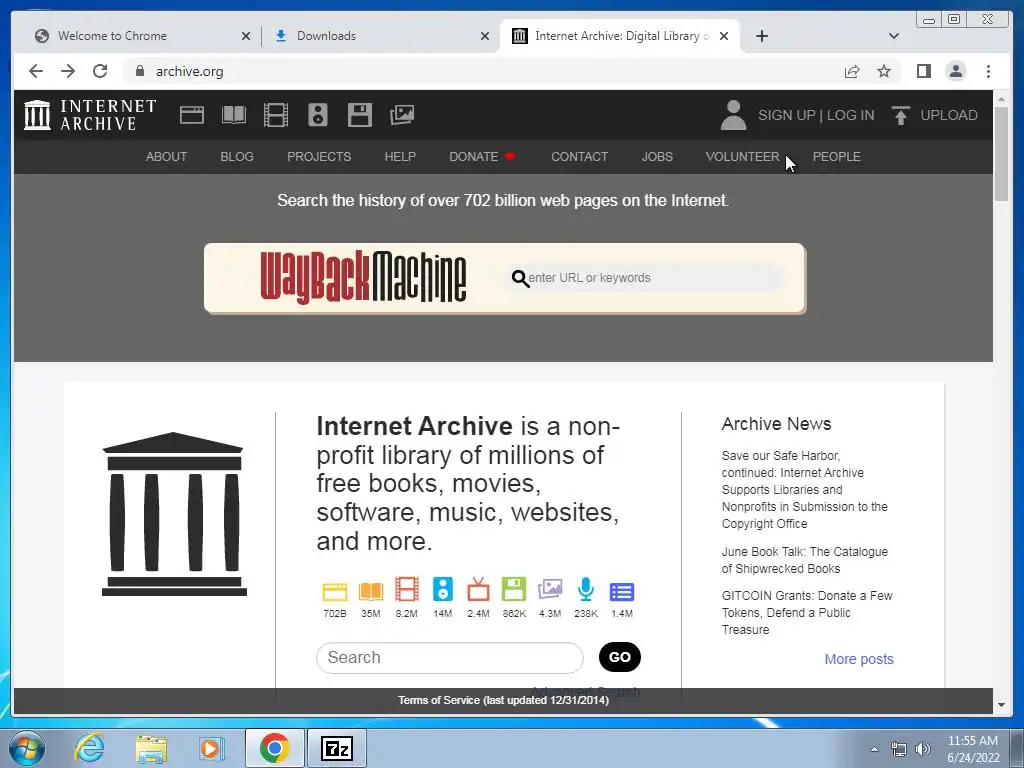The height and width of the screenshot is (768, 1024).
Task: Open the BLOG menu item
Action: point(236,157)
